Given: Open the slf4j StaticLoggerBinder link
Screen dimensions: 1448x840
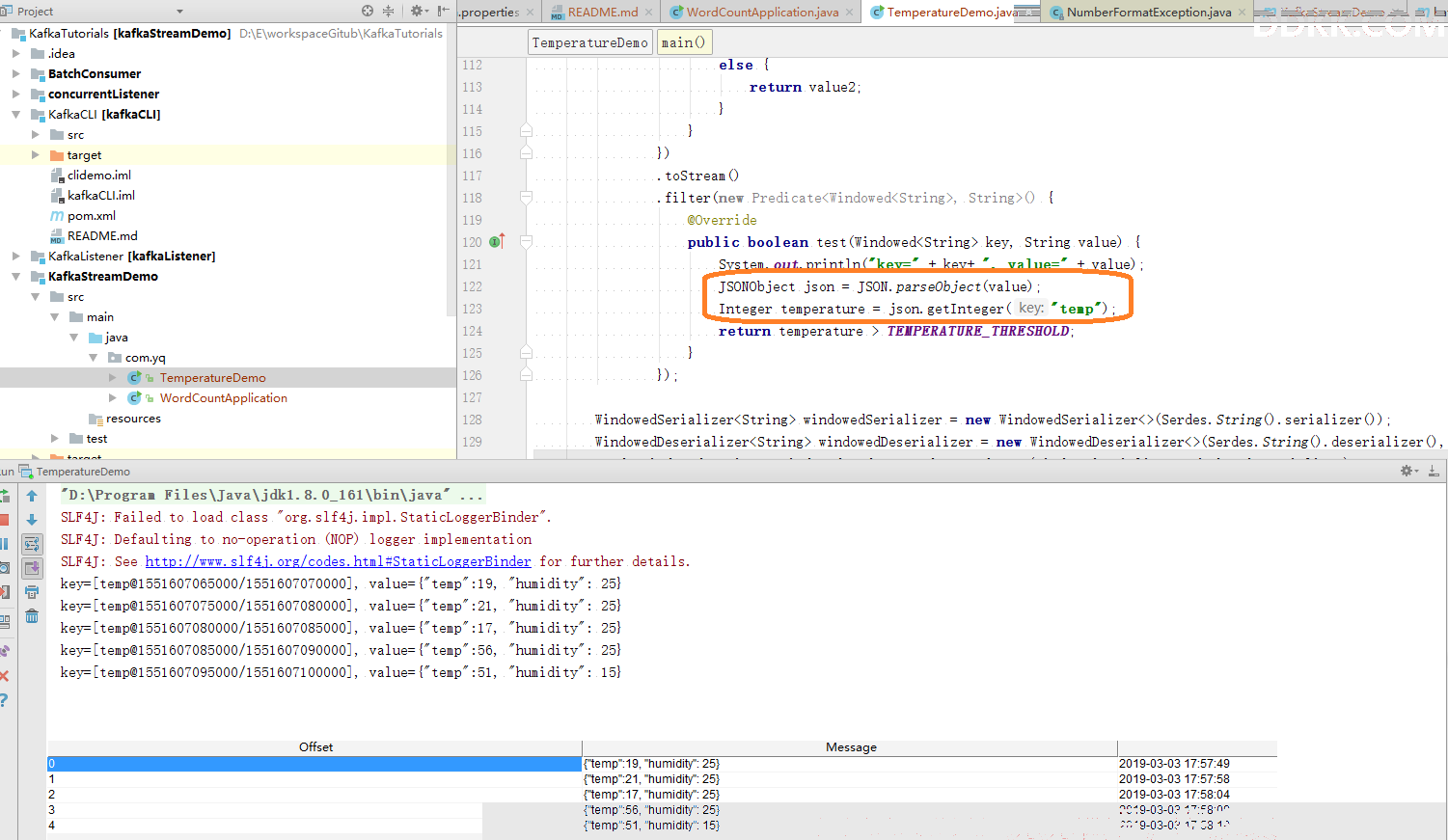Looking at the screenshot, I should click(338, 561).
